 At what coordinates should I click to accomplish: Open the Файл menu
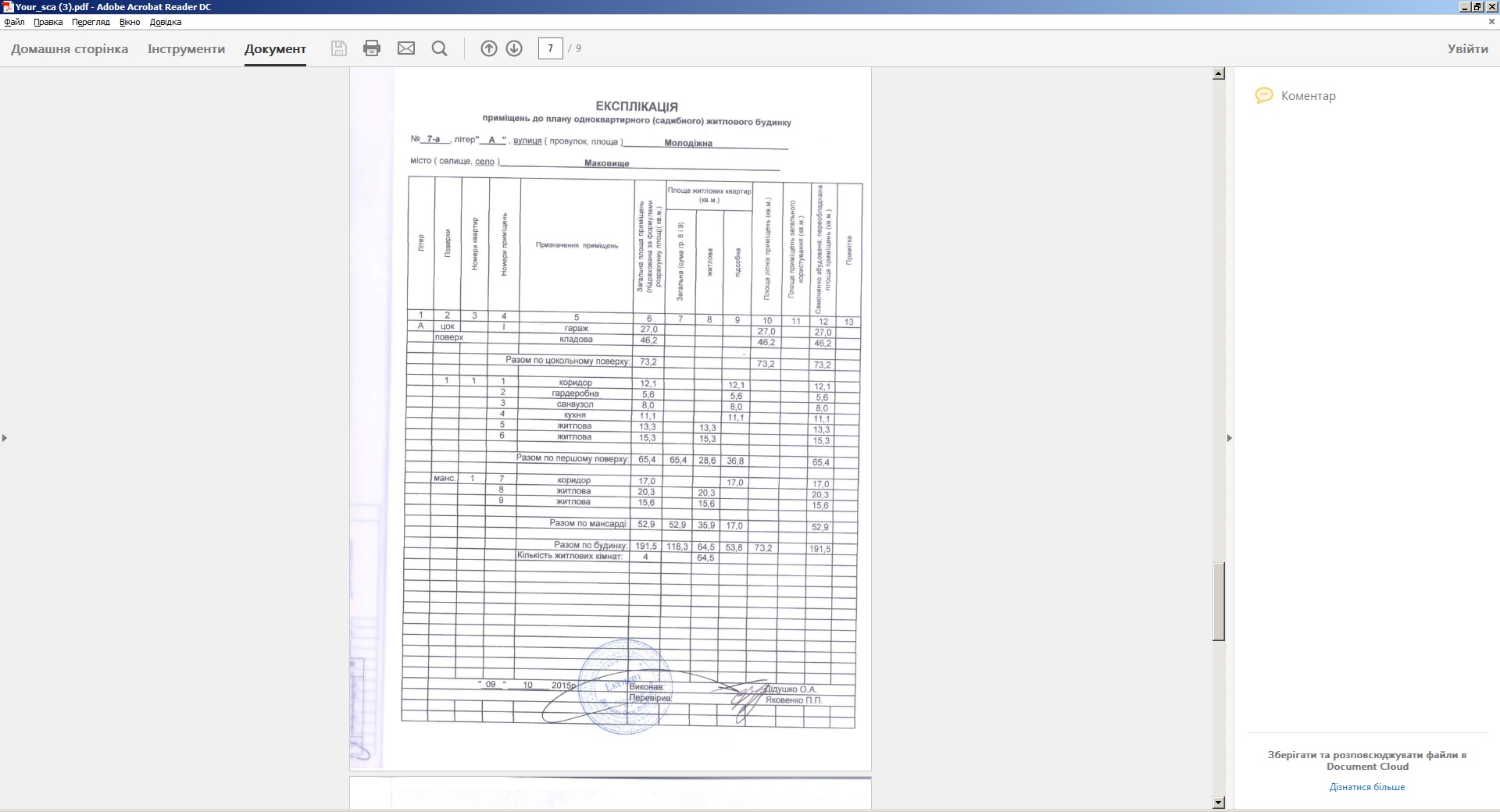[x=14, y=22]
